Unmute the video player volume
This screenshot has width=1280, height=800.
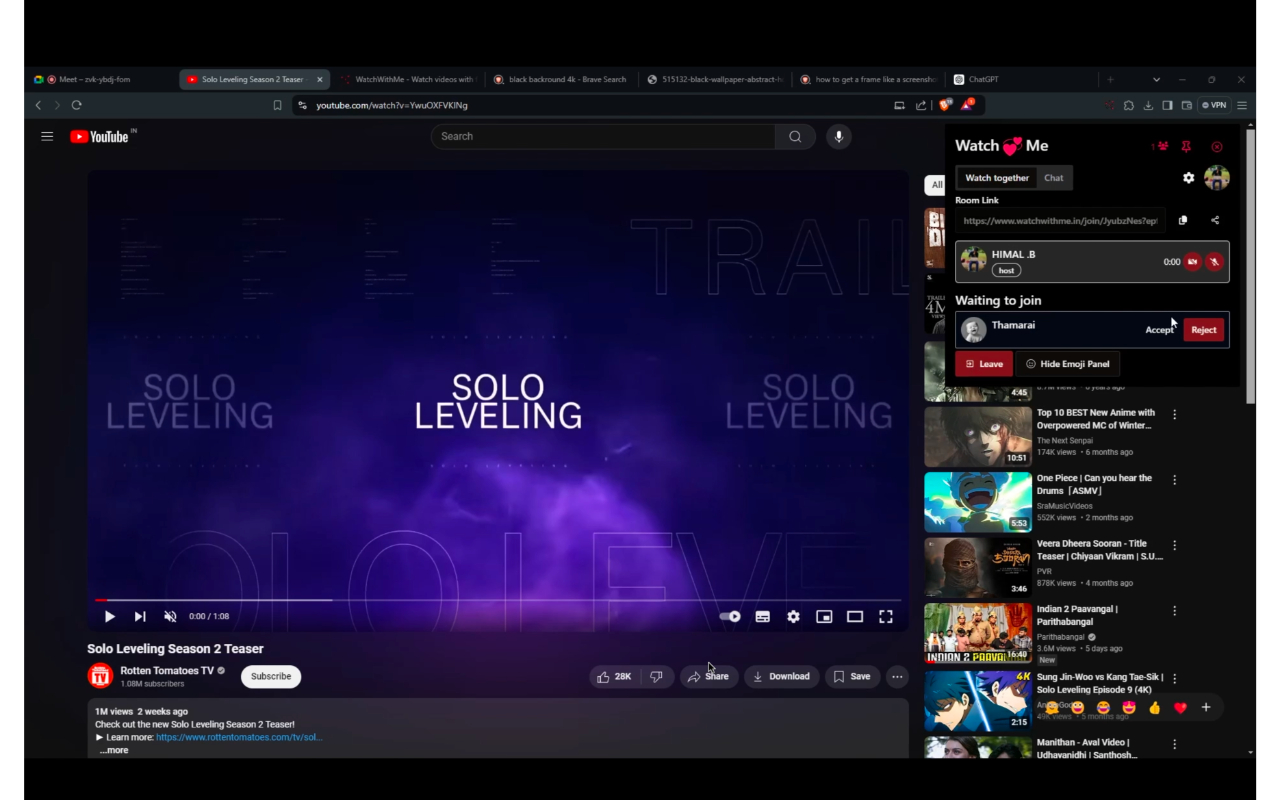(x=170, y=617)
